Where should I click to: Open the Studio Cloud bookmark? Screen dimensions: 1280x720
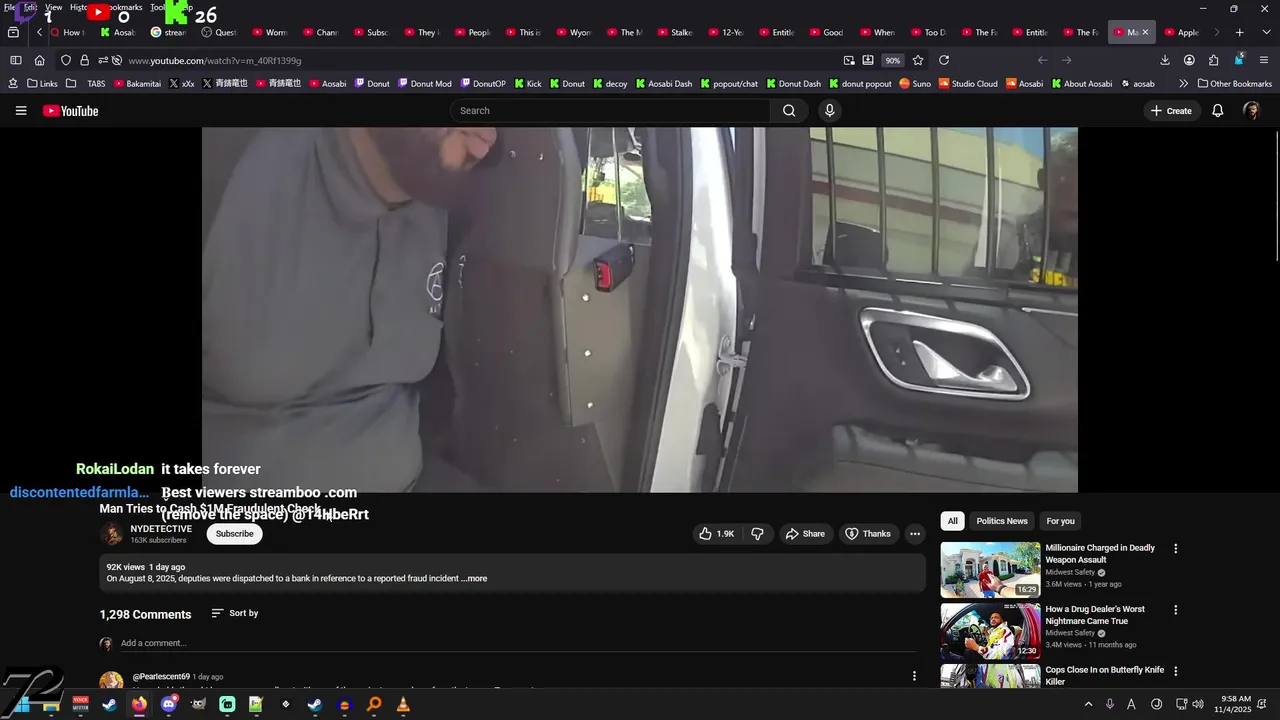[967, 84]
